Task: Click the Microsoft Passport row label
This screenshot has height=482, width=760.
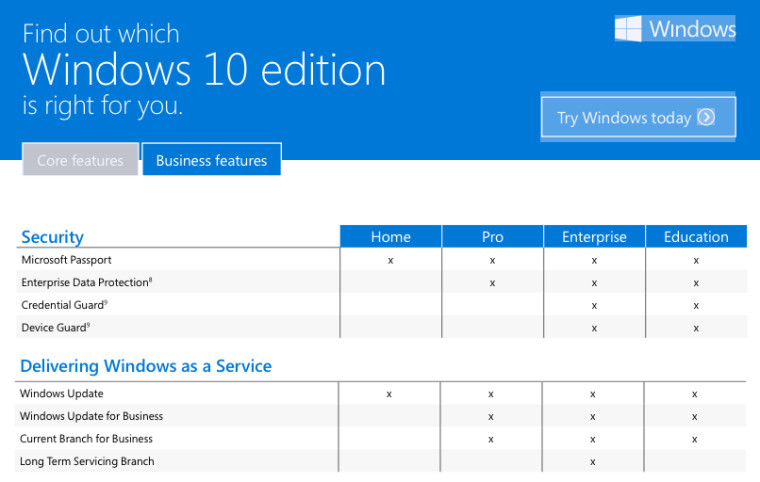Action: 66,260
